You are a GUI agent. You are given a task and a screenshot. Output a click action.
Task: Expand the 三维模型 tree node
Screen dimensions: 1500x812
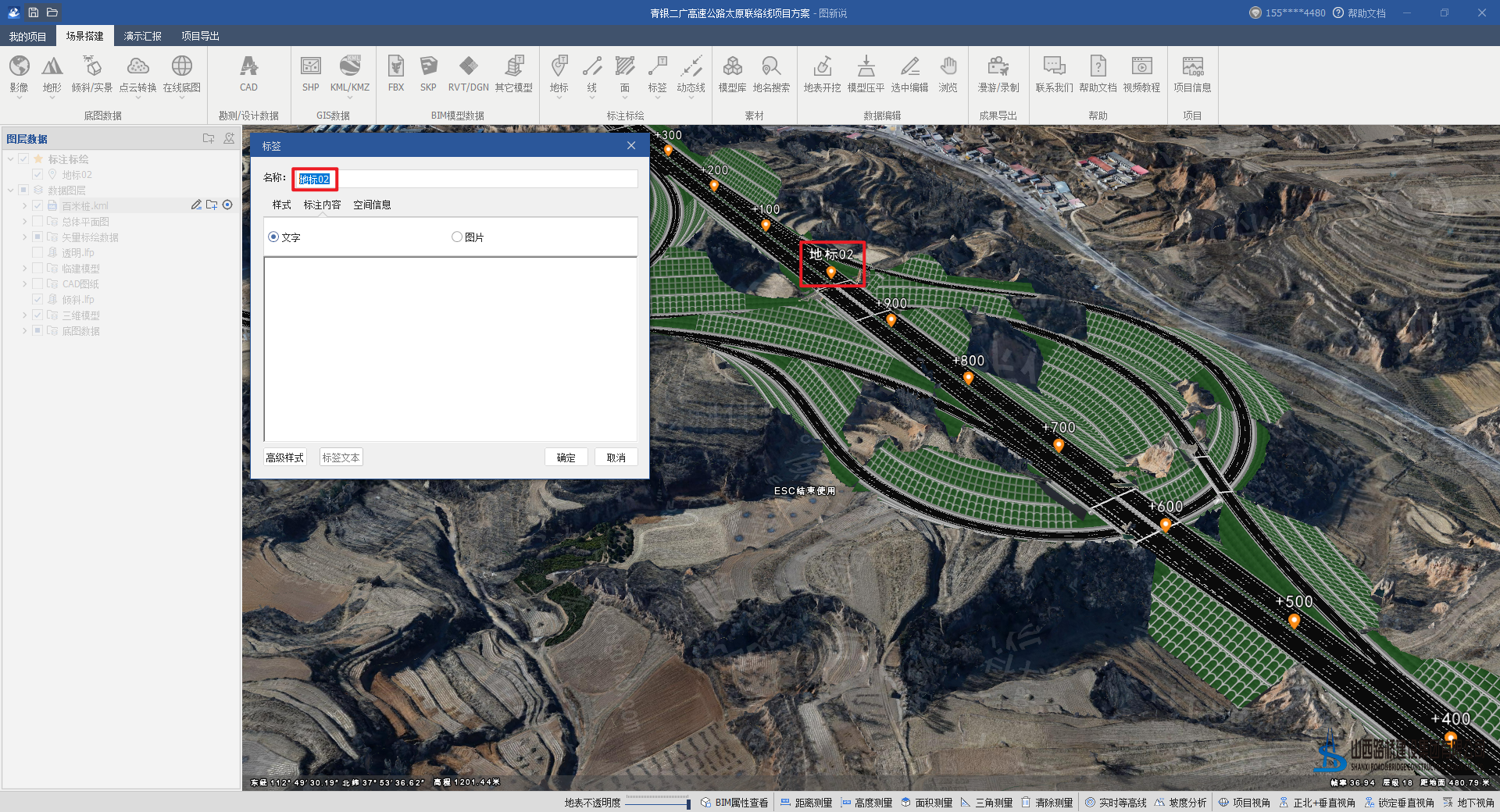pyautogui.click(x=24, y=315)
